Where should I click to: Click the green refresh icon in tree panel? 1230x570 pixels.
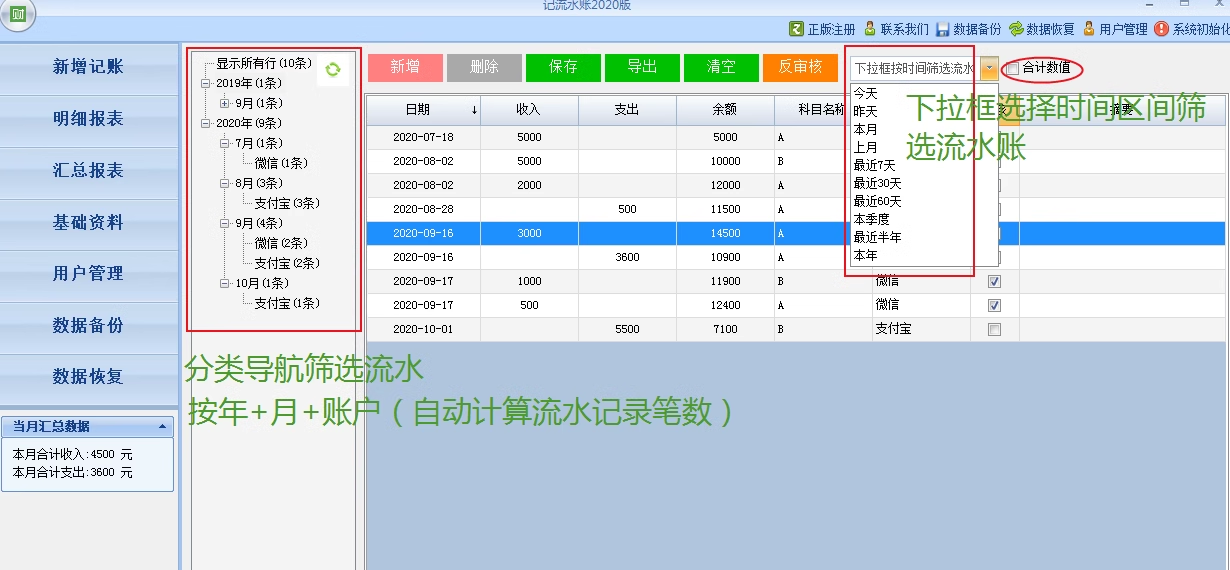click(333, 70)
